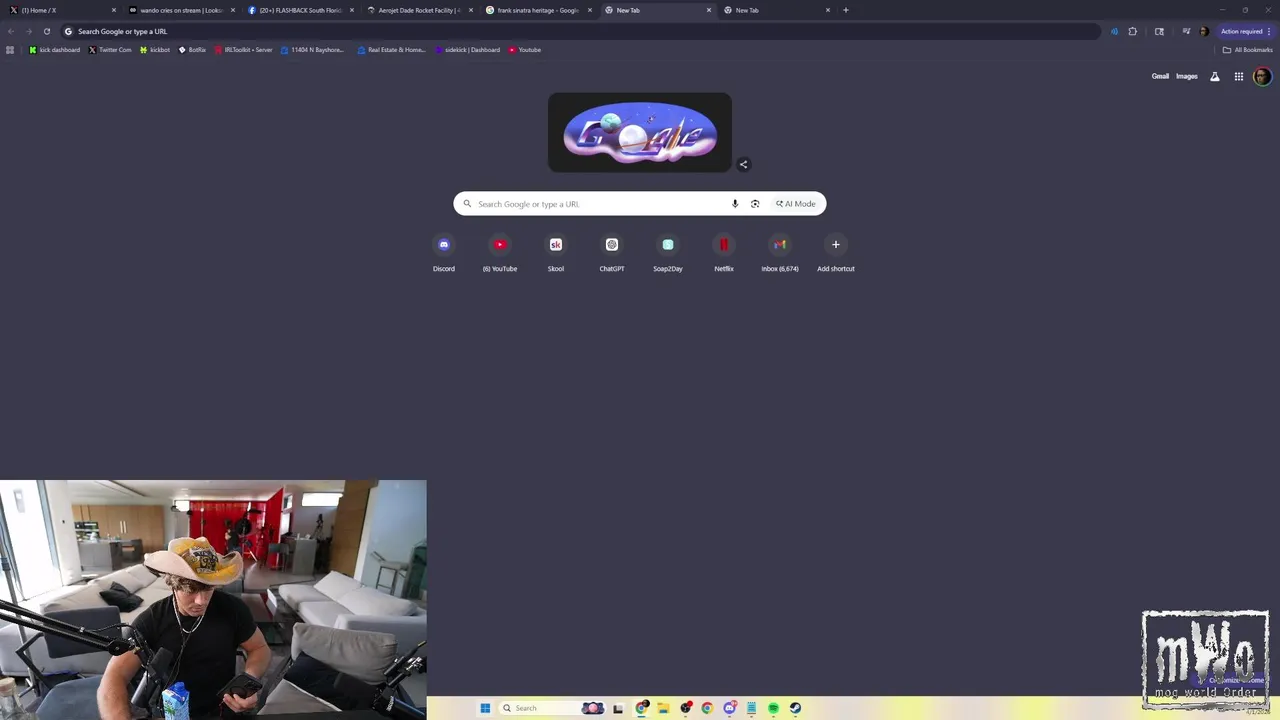Open the ChatGPT shortcut
The image size is (1280, 720).
(612, 252)
